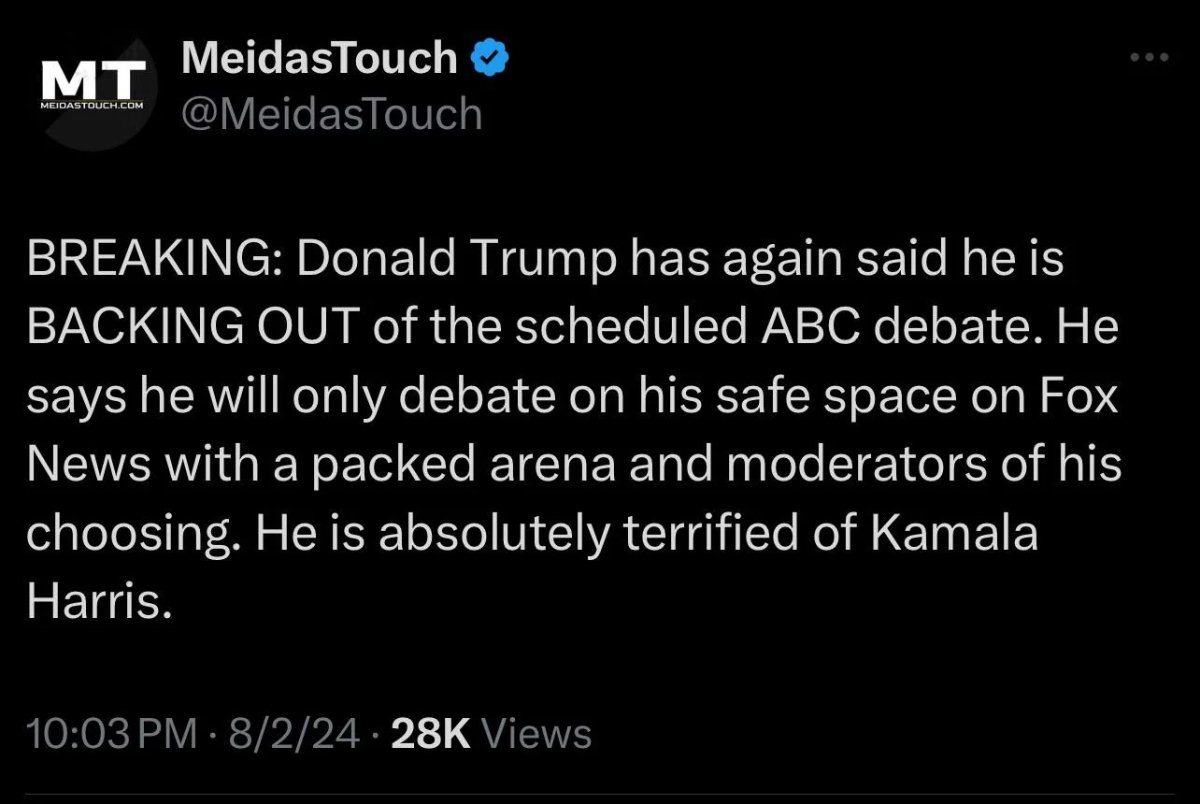The width and height of the screenshot is (1200, 804).
Task: Click the bold 28K view count
Action: [x=431, y=735]
